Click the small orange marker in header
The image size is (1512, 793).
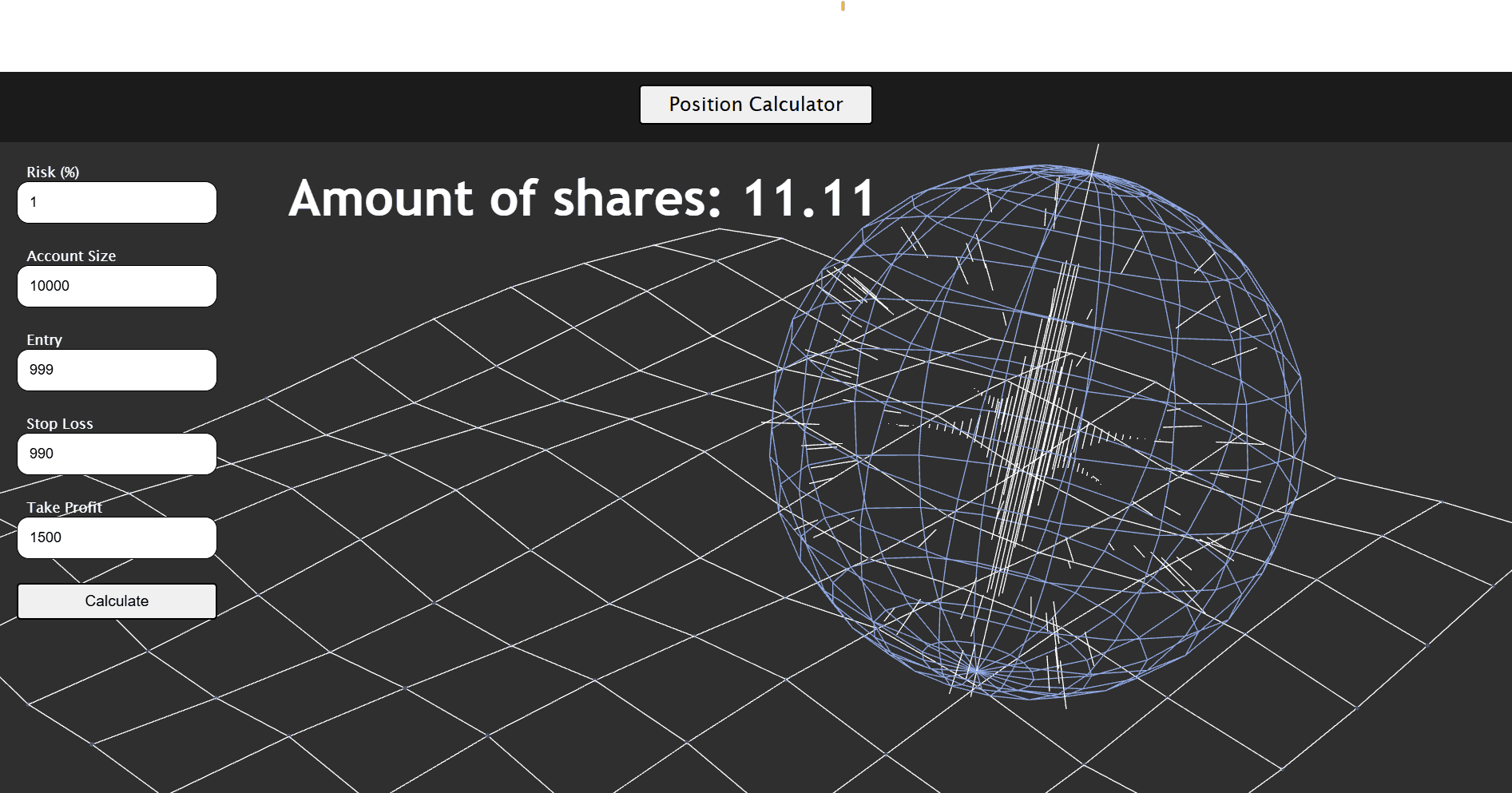click(843, 6)
